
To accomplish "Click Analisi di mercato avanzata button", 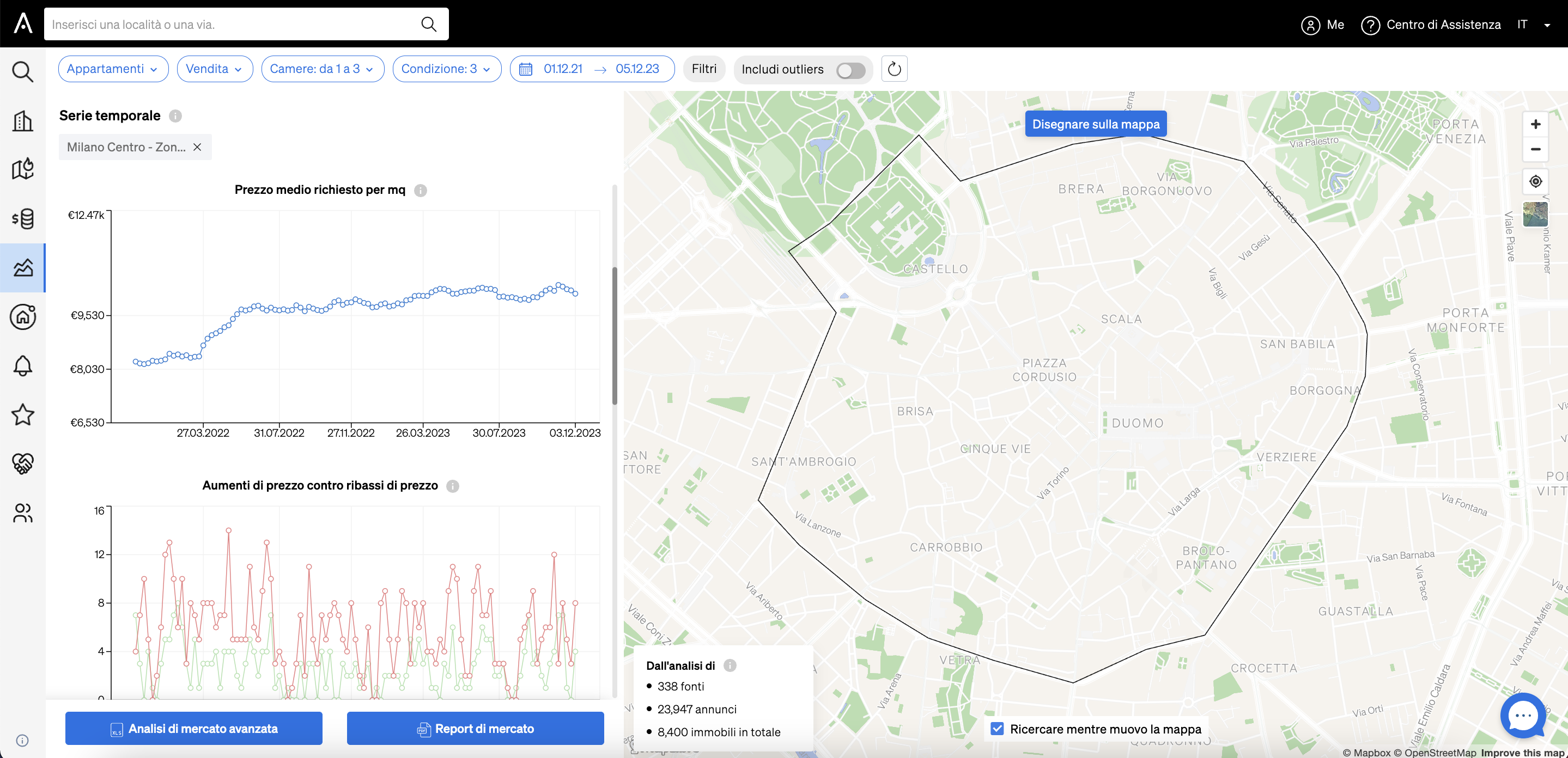I will coord(193,728).
